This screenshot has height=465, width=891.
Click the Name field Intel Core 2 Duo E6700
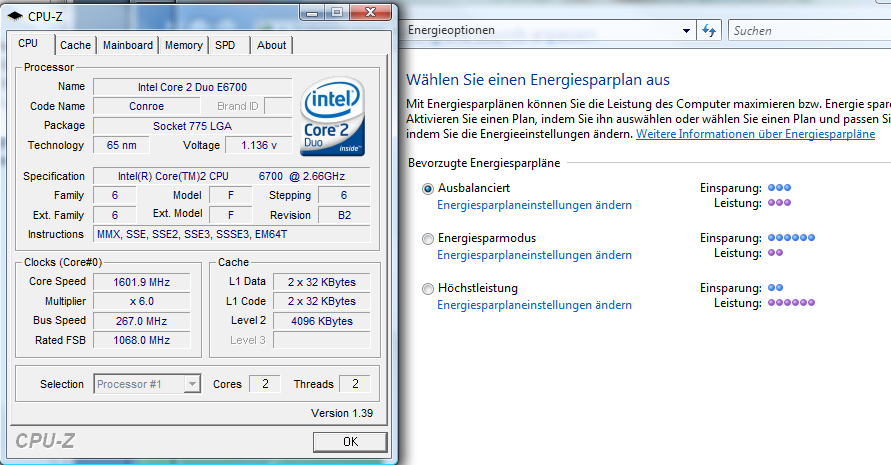tap(193, 87)
